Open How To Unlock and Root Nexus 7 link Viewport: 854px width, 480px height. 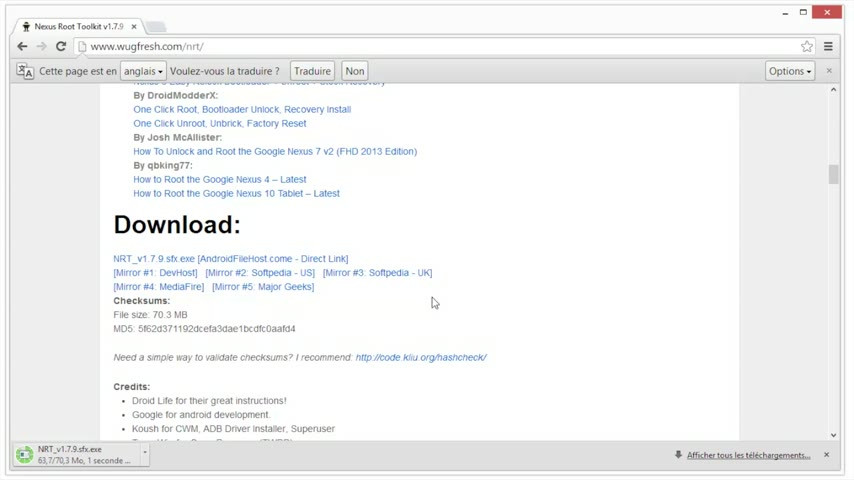click(275, 151)
